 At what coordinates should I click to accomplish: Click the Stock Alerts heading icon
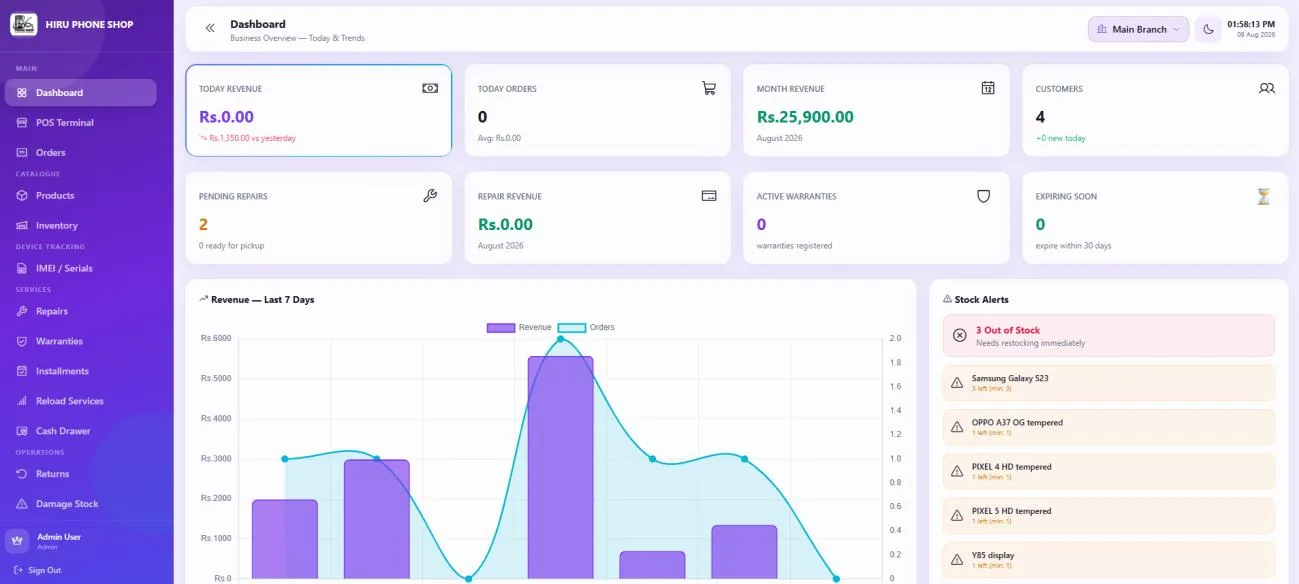(947, 299)
